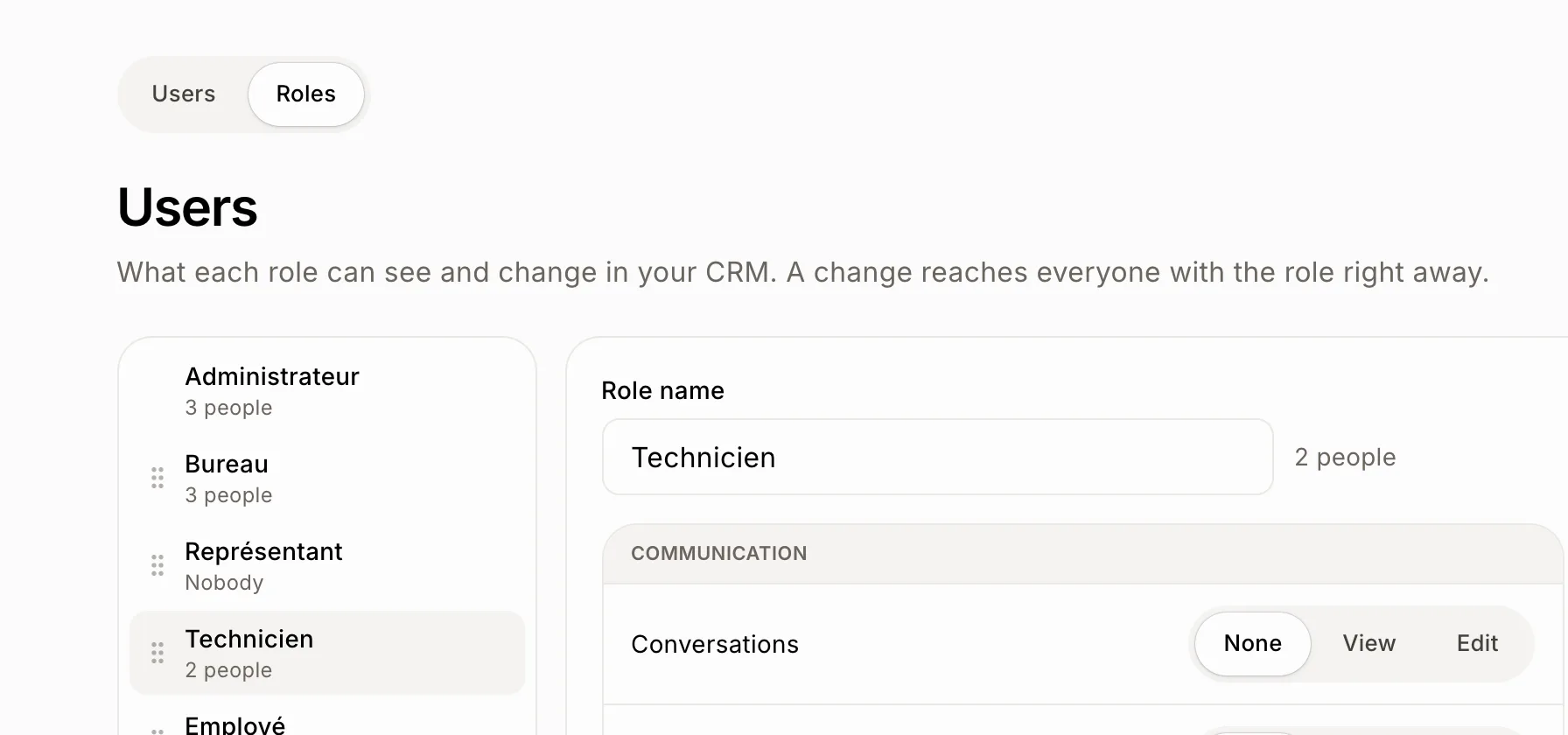
Task: Select the Technicien role in list
Action: click(327, 654)
